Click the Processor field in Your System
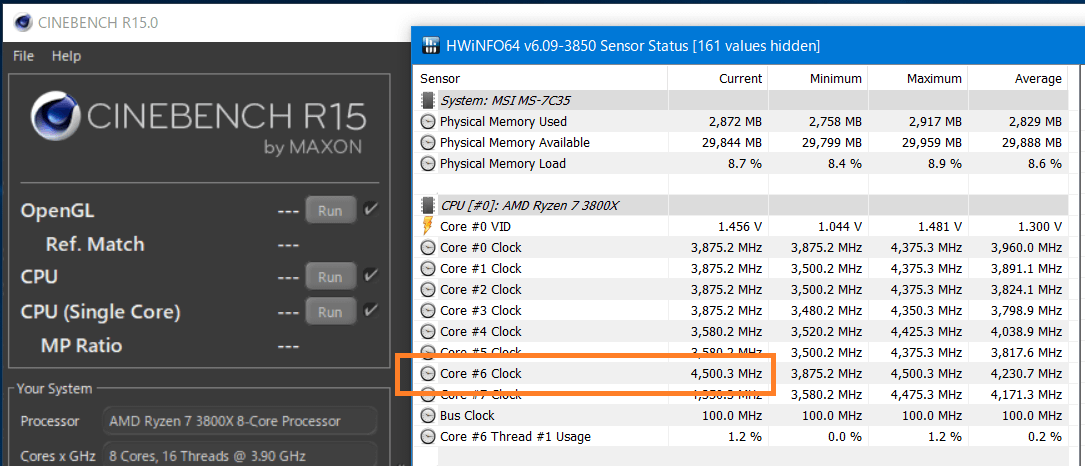1085x466 pixels. click(x=239, y=421)
